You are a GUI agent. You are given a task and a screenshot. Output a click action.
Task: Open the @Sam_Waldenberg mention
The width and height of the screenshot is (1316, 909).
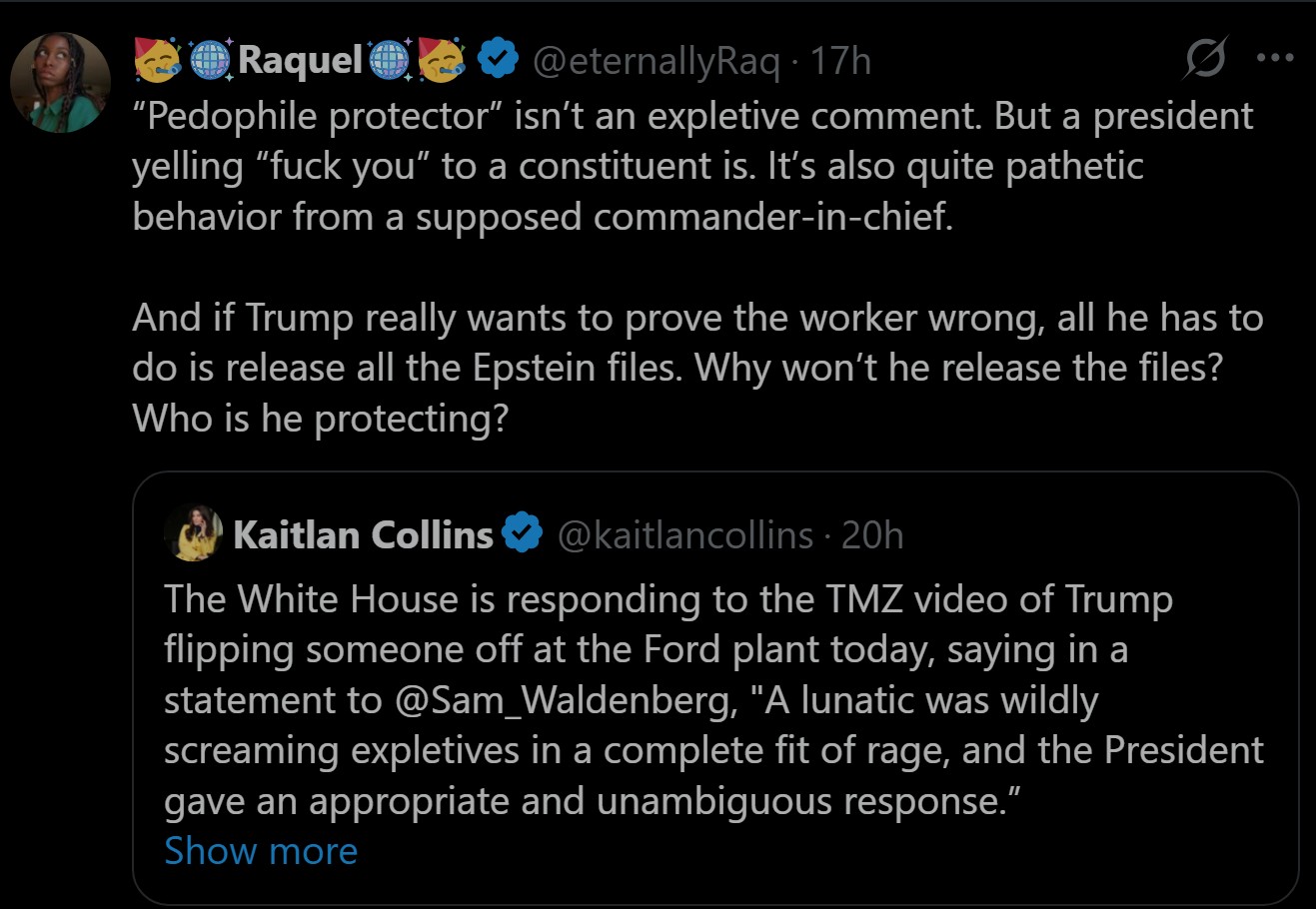[x=565, y=700]
